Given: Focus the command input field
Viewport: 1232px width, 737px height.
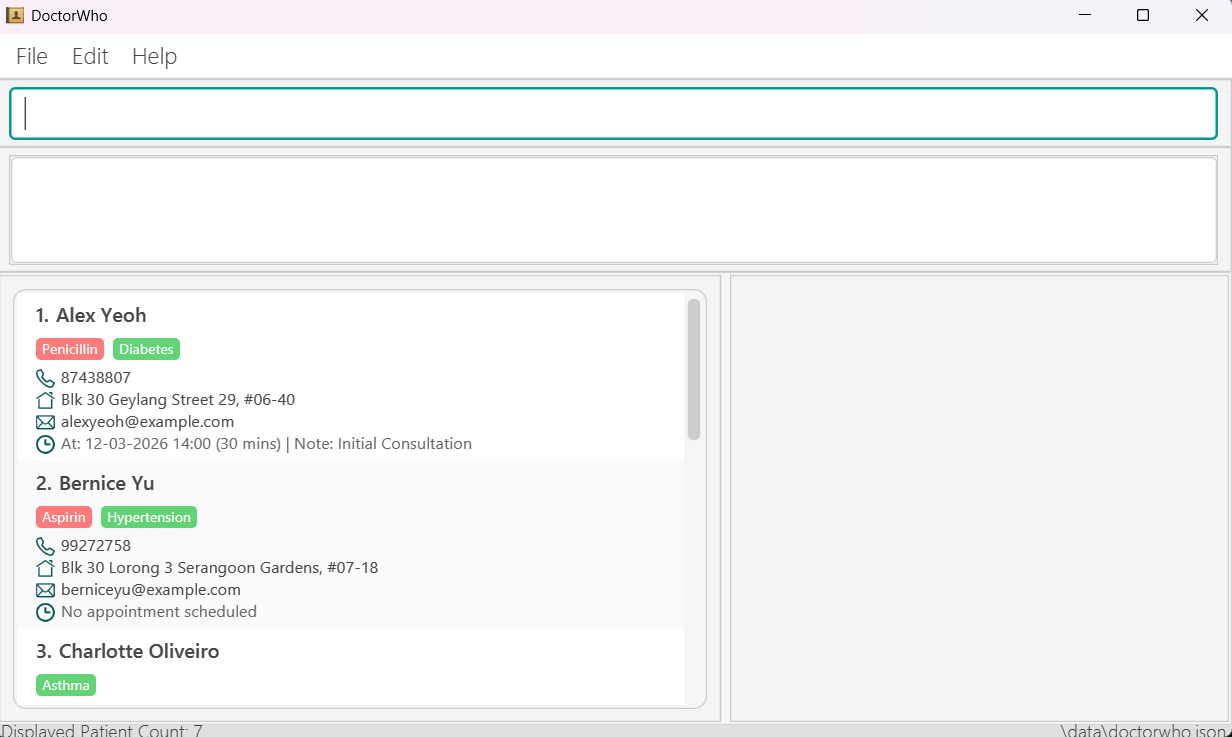Looking at the screenshot, I should point(612,114).
